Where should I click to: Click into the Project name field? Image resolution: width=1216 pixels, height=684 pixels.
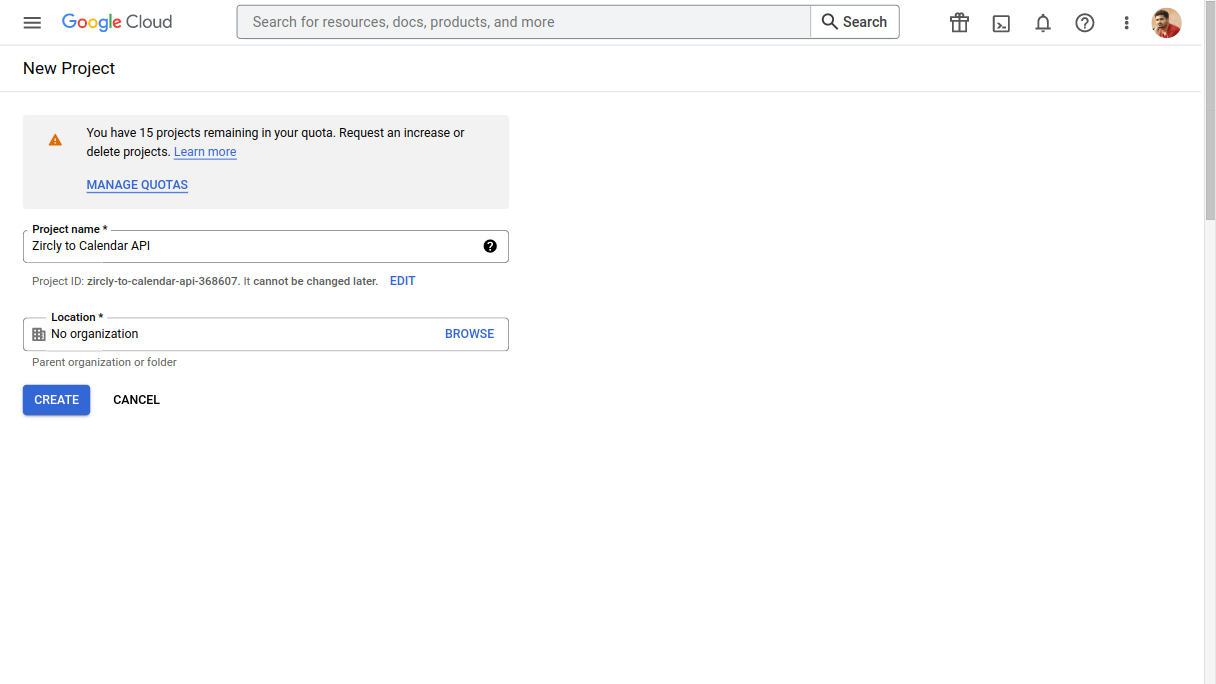250,246
